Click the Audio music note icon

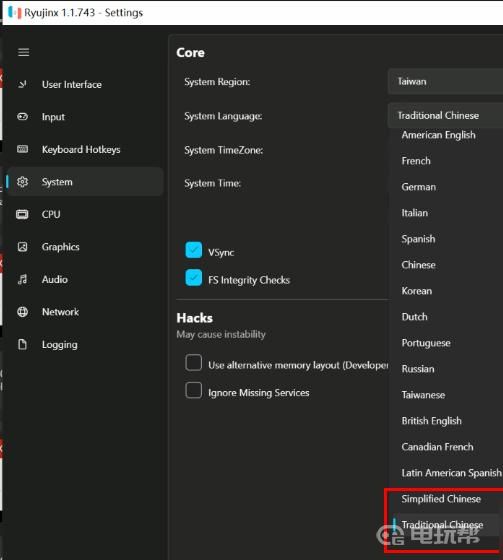tap(23, 279)
